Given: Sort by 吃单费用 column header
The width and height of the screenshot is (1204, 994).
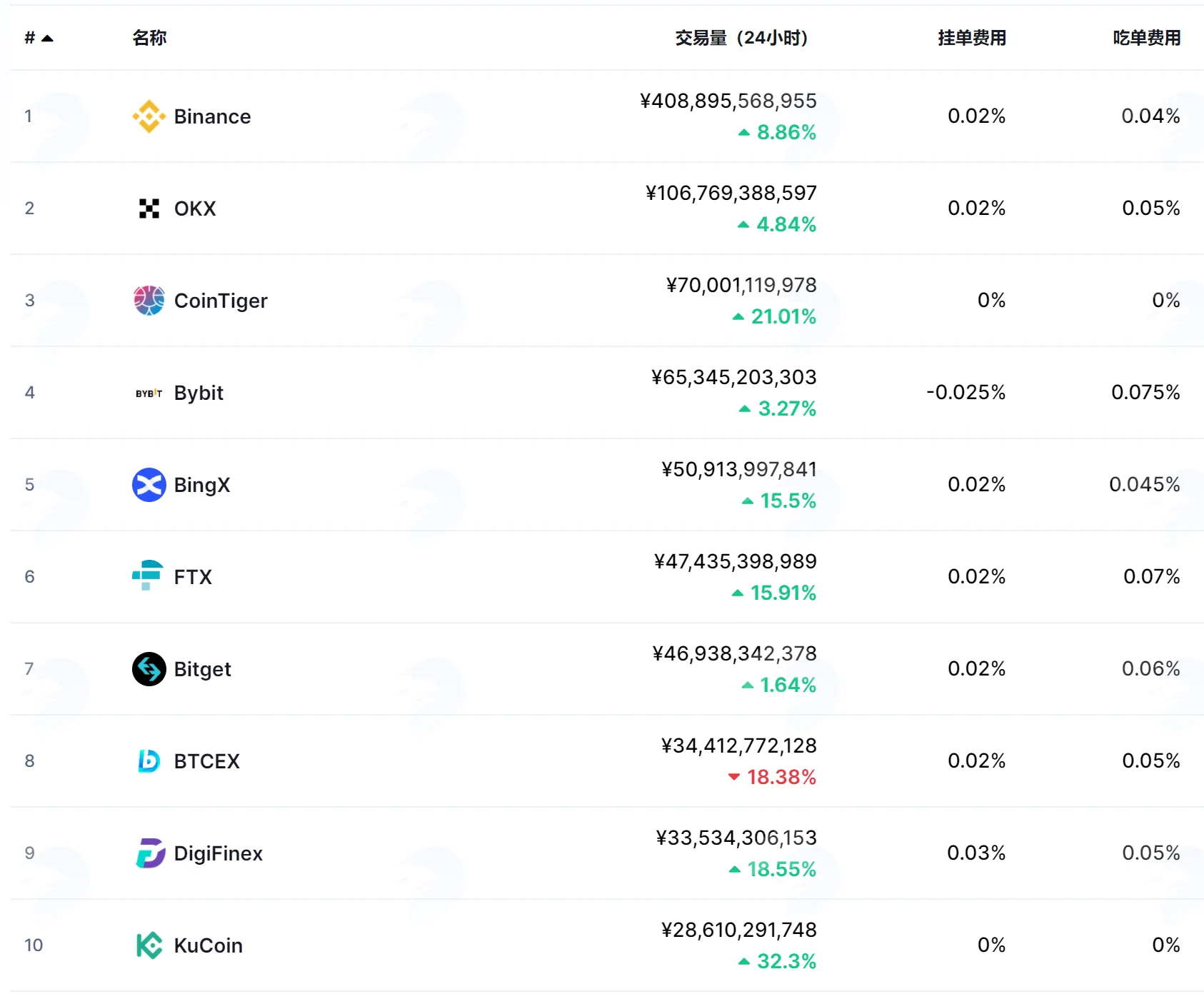Looking at the screenshot, I should click(x=1147, y=38).
